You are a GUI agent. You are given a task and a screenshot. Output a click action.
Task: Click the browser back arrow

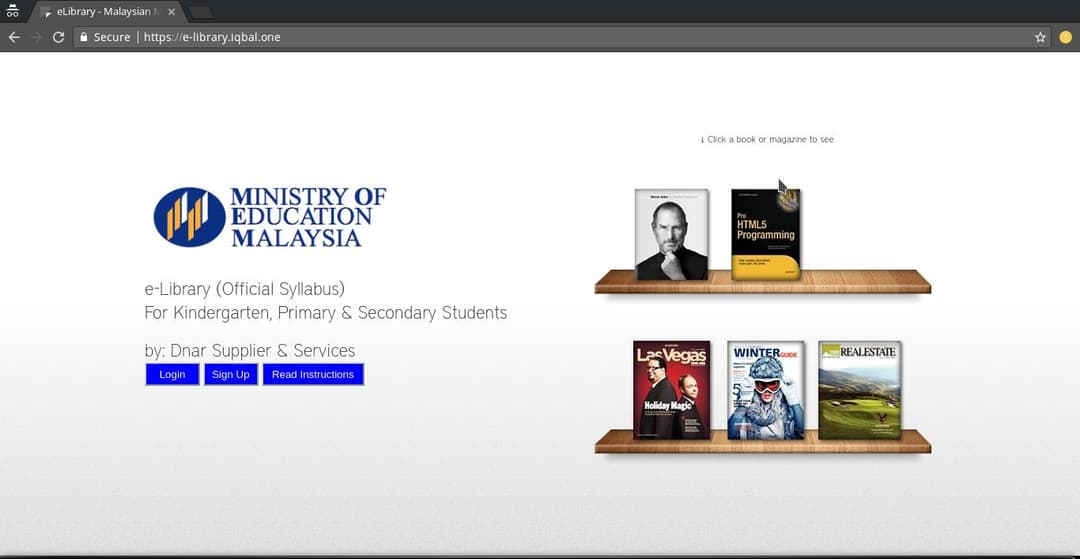pyautogui.click(x=14, y=37)
